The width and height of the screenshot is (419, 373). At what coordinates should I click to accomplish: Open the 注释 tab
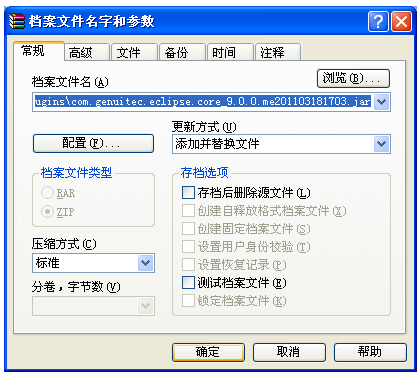pyautogui.click(x=278, y=53)
